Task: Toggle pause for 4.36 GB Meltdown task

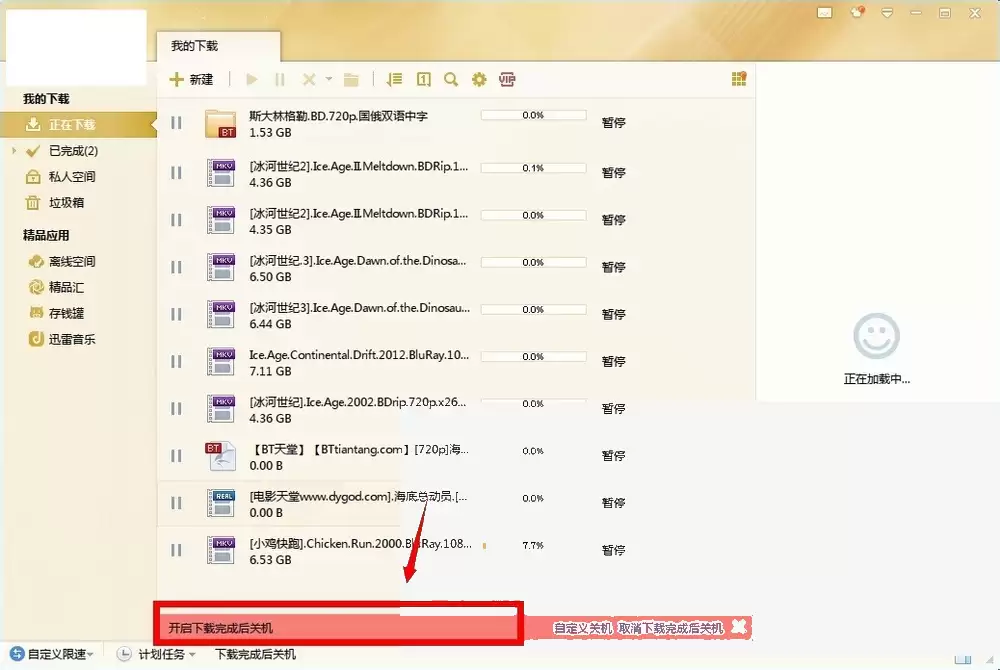Action: pos(177,173)
